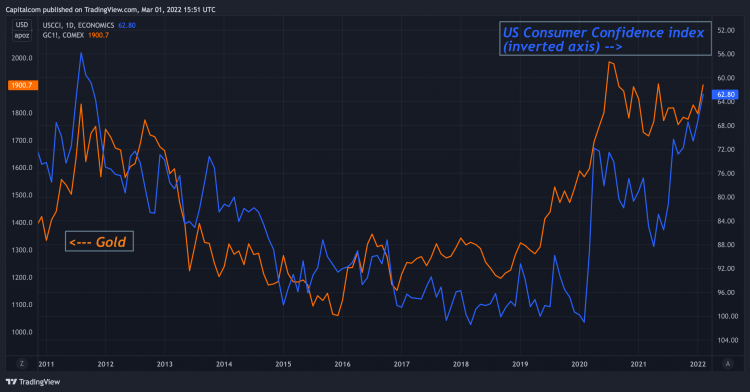Click the 2000.0 tick on left price axis
750x392 pixels.
[22, 58]
